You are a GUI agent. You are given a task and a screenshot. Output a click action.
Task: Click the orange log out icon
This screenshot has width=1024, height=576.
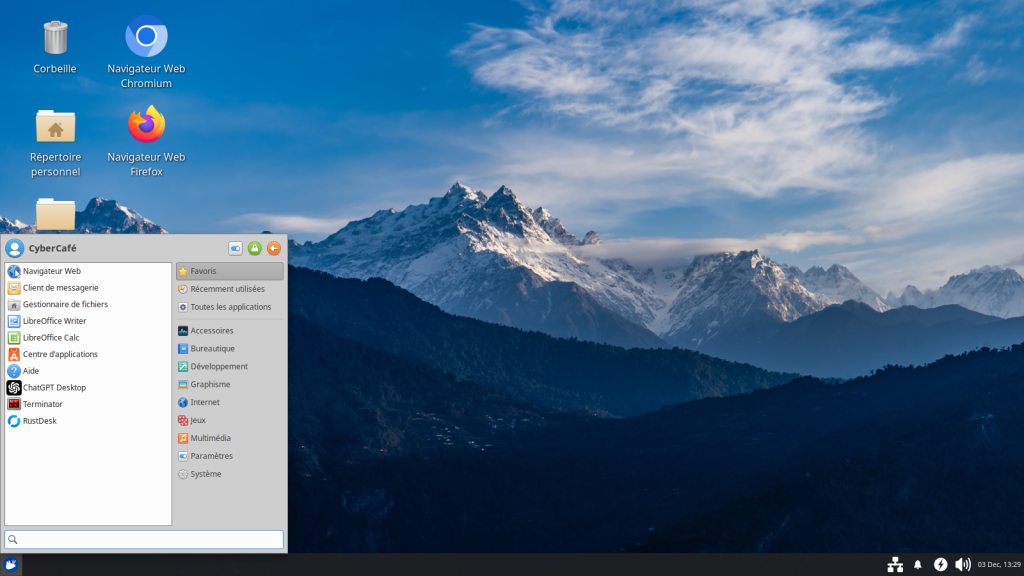pos(273,248)
